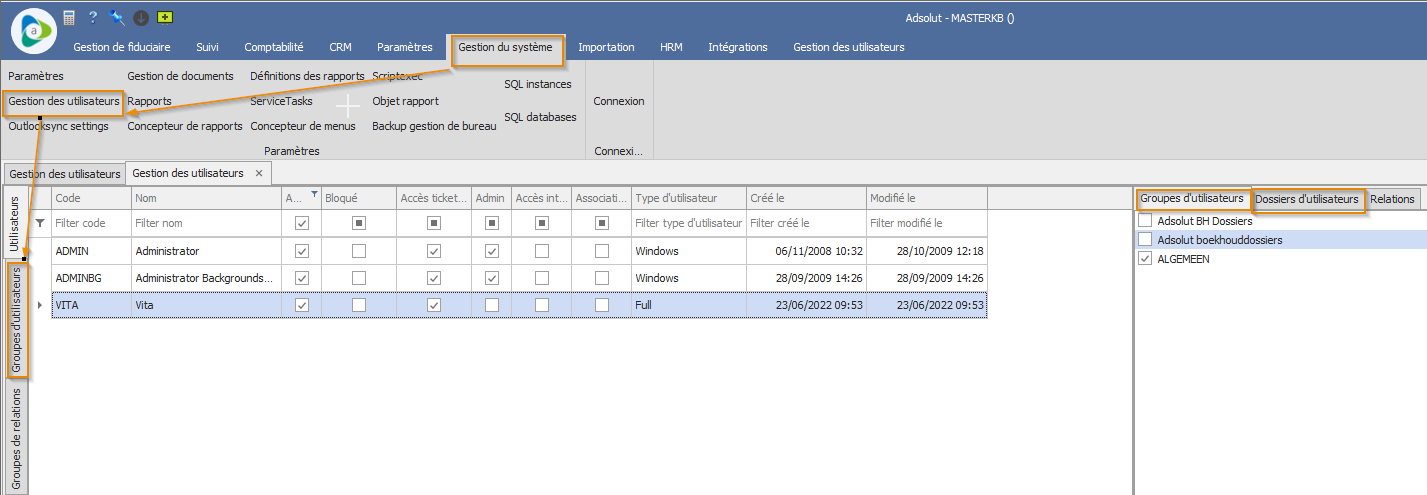The image size is (1427, 495).
Task: Click the Filter type d'utilisateur field
Action: pos(689,223)
